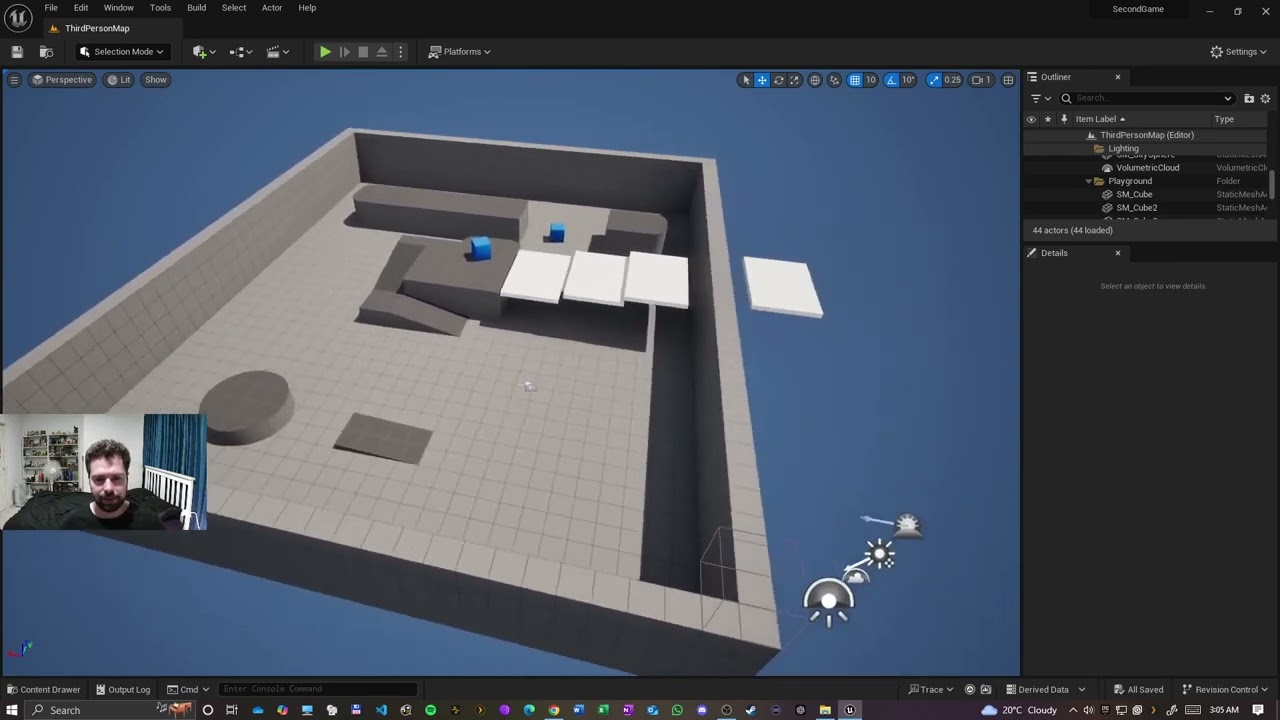Screen dimensions: 1280x720
Task: Click the Stop play session square button
Action: click(363, 52)
